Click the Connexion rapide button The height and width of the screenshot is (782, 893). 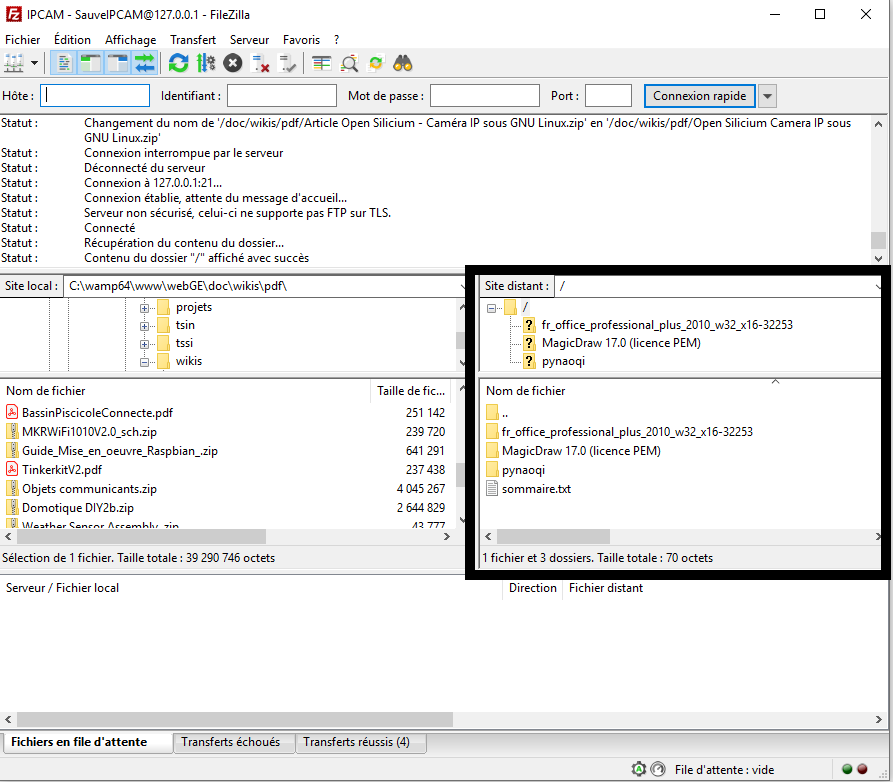tap(699, 96)
